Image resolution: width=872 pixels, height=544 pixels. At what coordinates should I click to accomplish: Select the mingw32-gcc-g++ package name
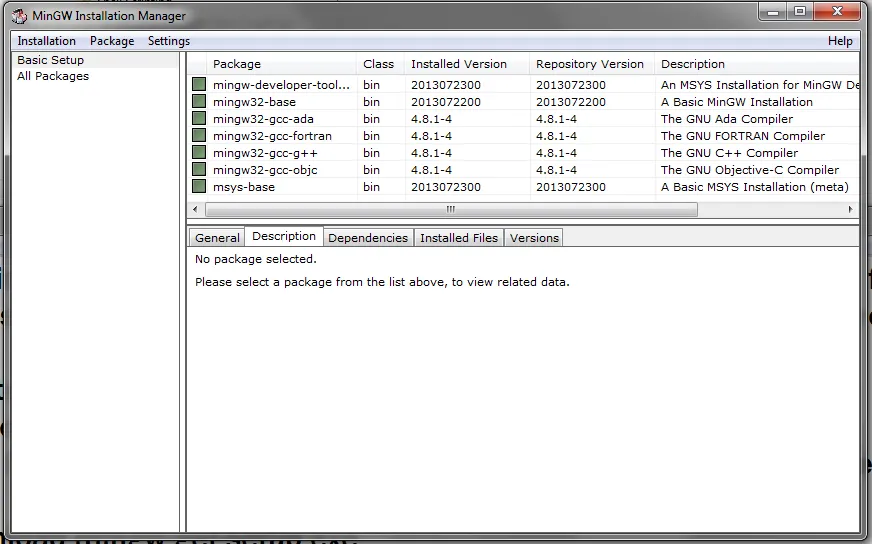[x=265, y=153]
